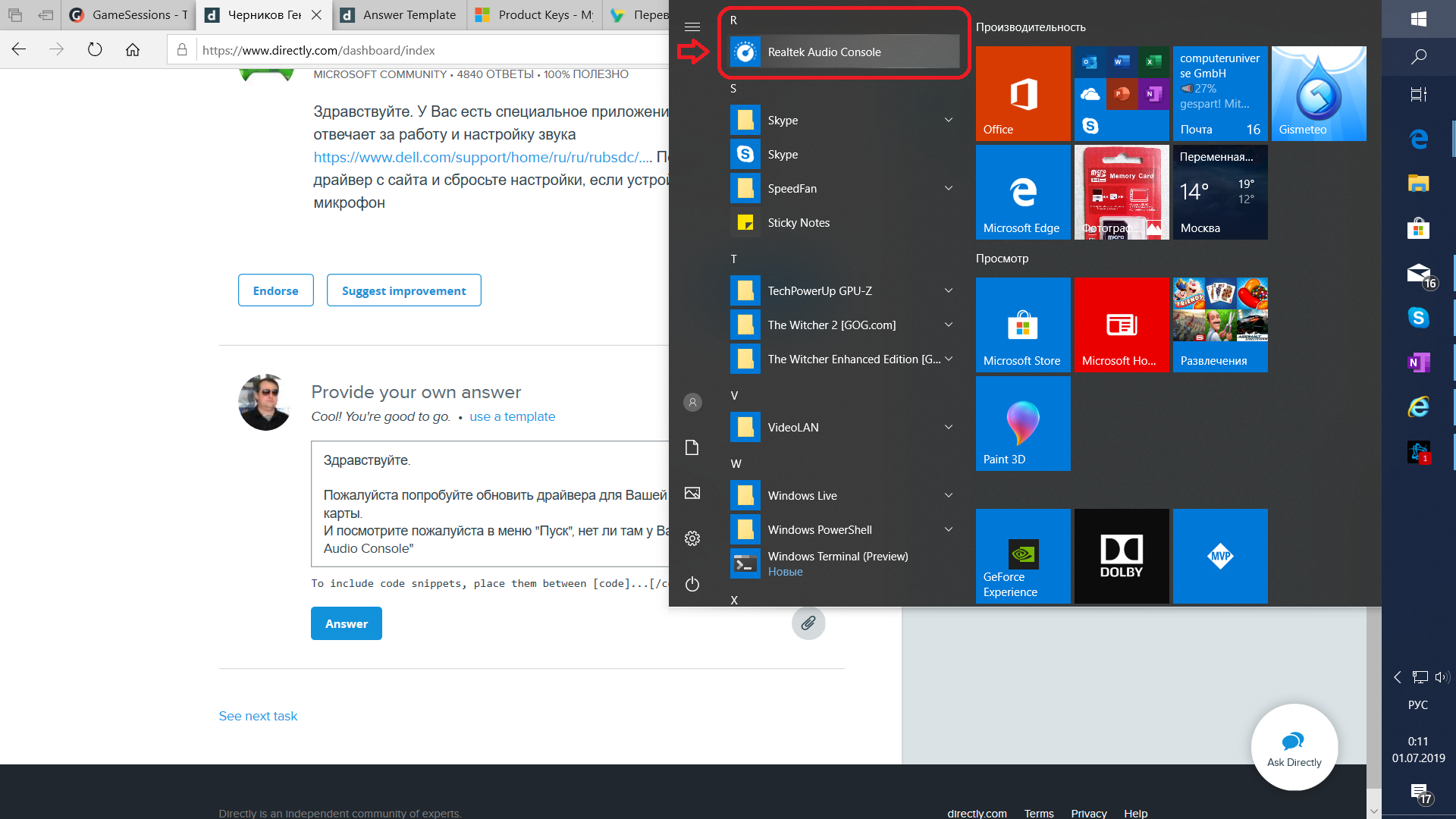Open the Settings gear in the Start rail

tap(692, 538)
